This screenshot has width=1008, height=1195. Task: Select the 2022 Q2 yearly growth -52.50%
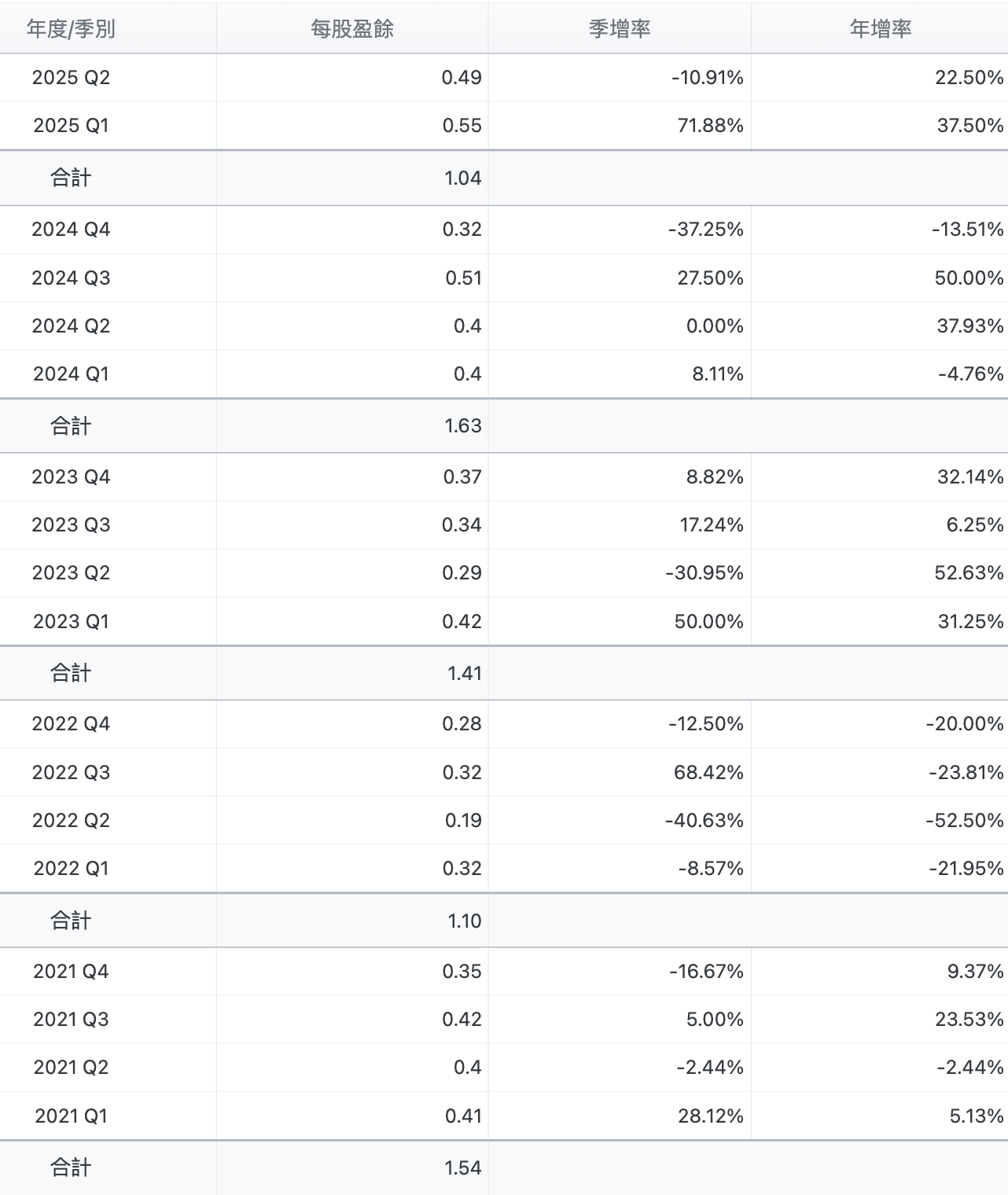click(x=964, y=821)
